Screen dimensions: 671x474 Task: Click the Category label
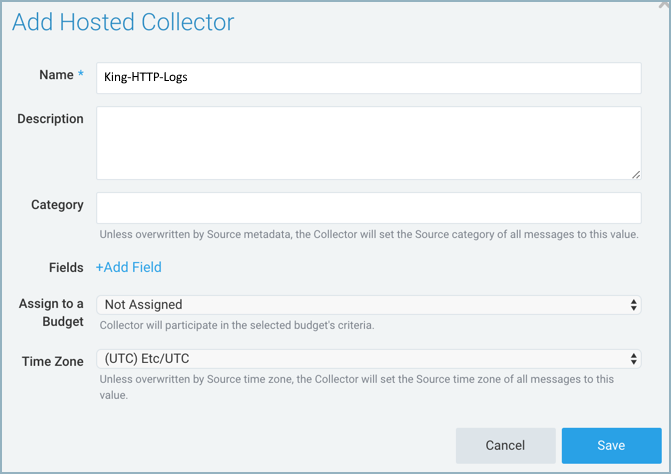tap(57, 205)
